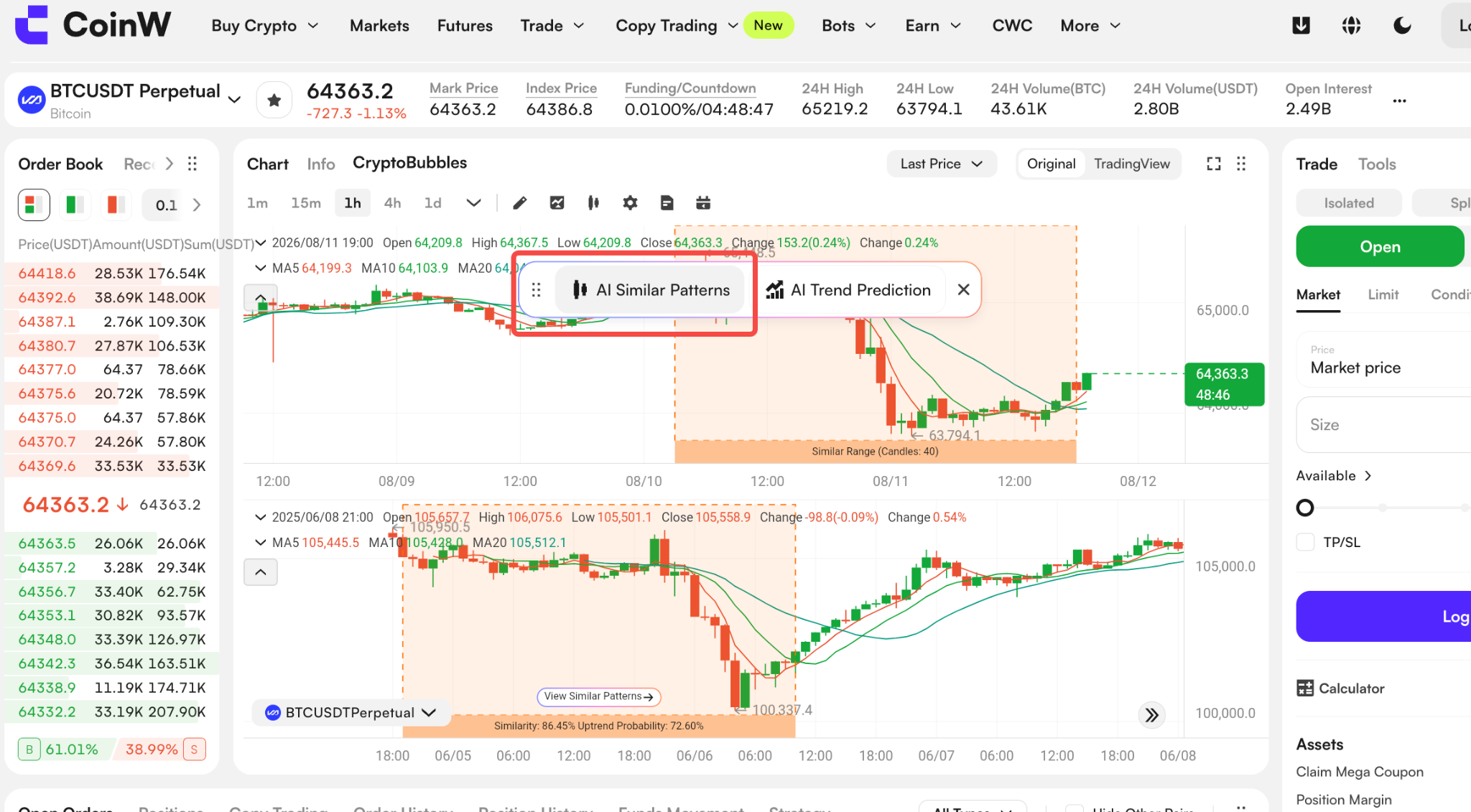Select AI Trend Prediction
Viewport: 1471px width, 812px height.
pos(848,290)
